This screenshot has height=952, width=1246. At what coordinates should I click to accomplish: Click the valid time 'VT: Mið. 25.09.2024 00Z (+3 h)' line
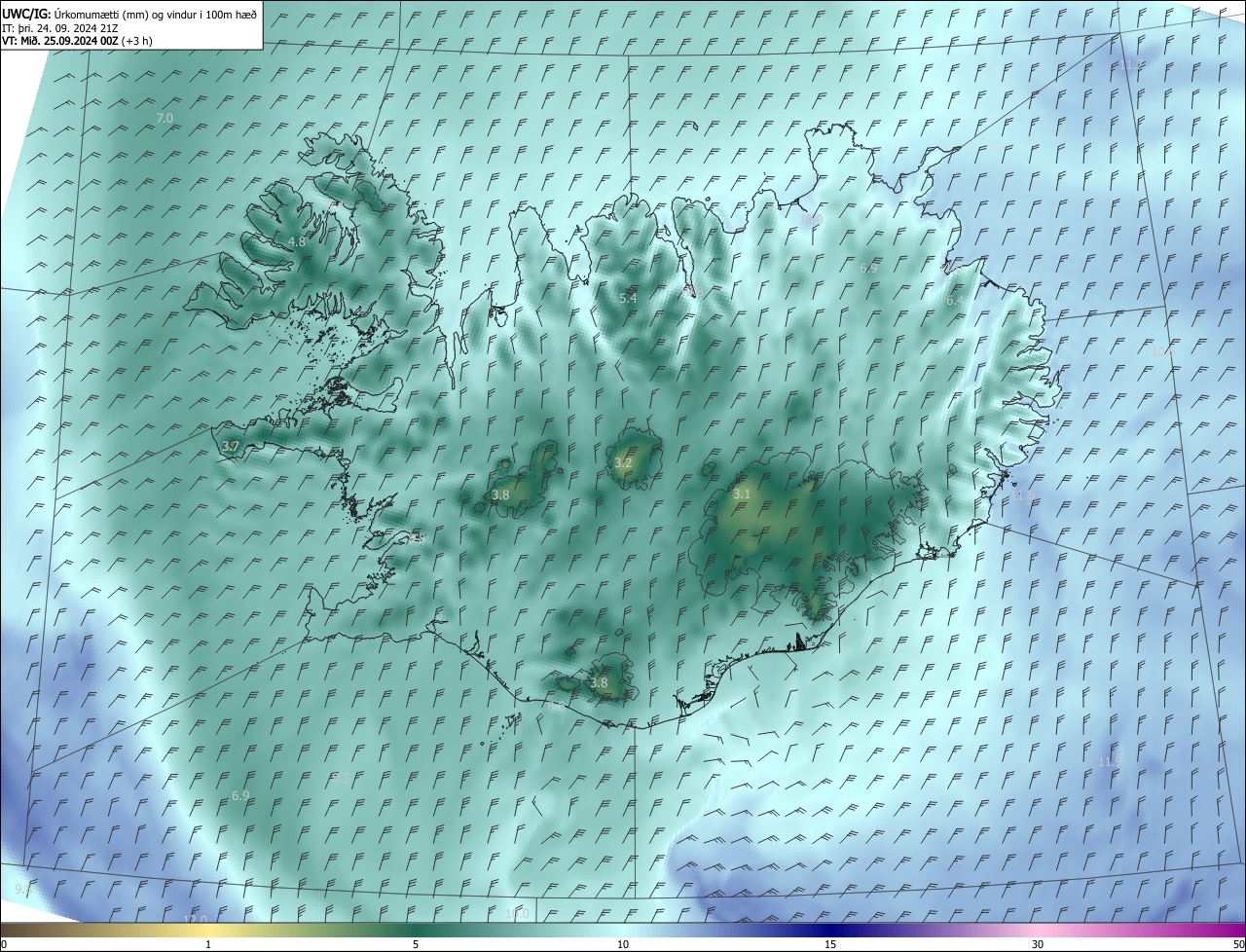[x=77, y=41]
